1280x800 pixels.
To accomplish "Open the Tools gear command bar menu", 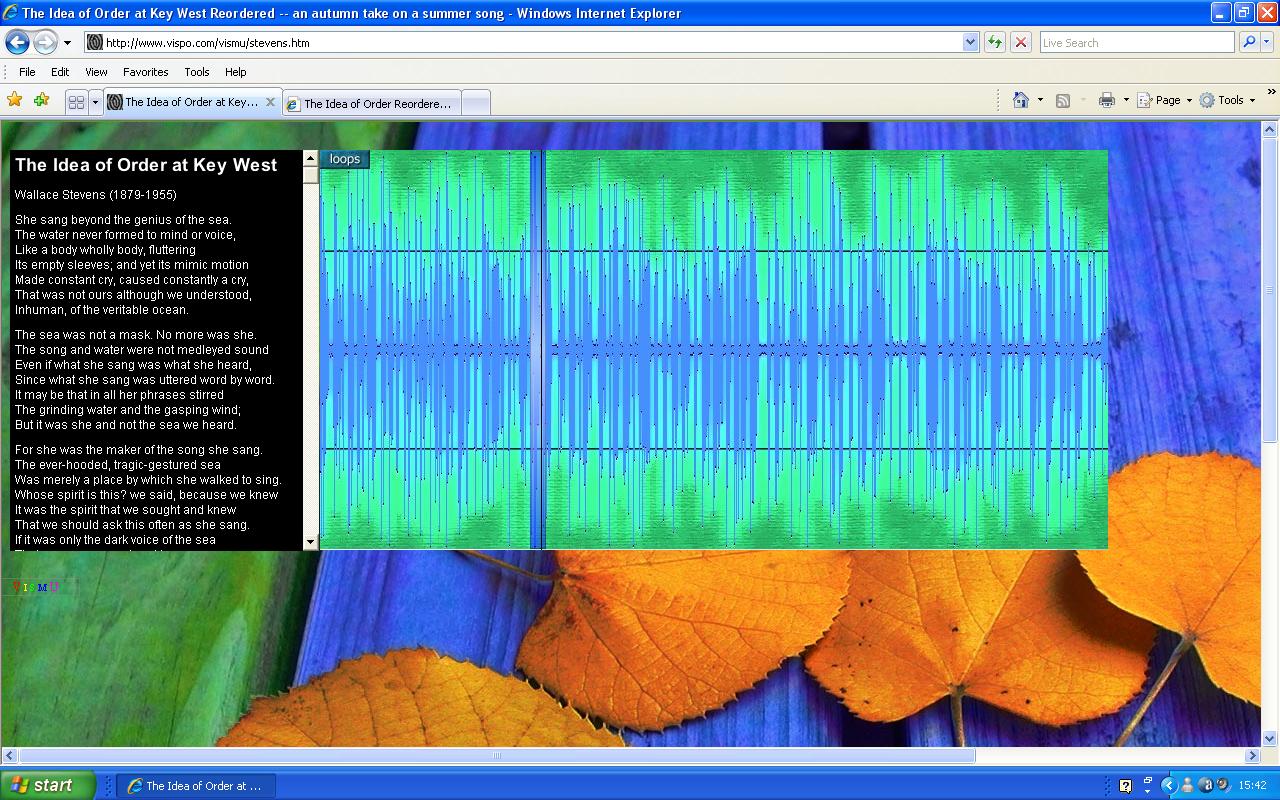I will click(x=1227, y=100).
